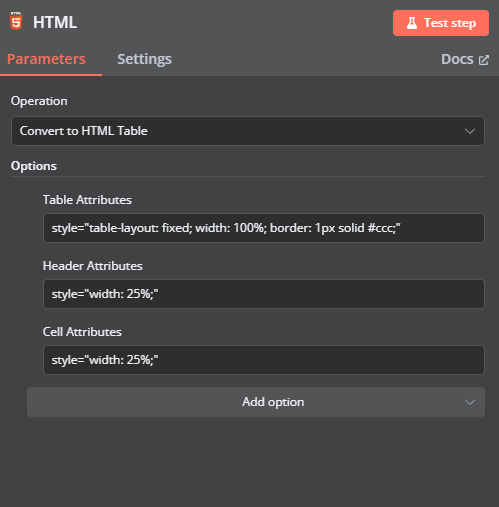The width and height of the screenshot is (499, 507).
Task: Open the Operation dropdown
Action: 248,131
